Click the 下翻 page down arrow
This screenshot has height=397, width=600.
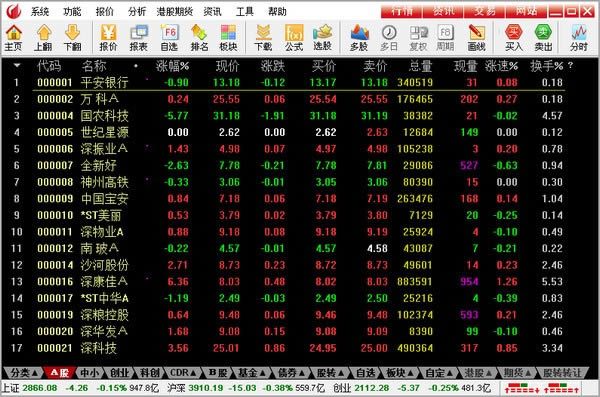(x=72, y=38)
